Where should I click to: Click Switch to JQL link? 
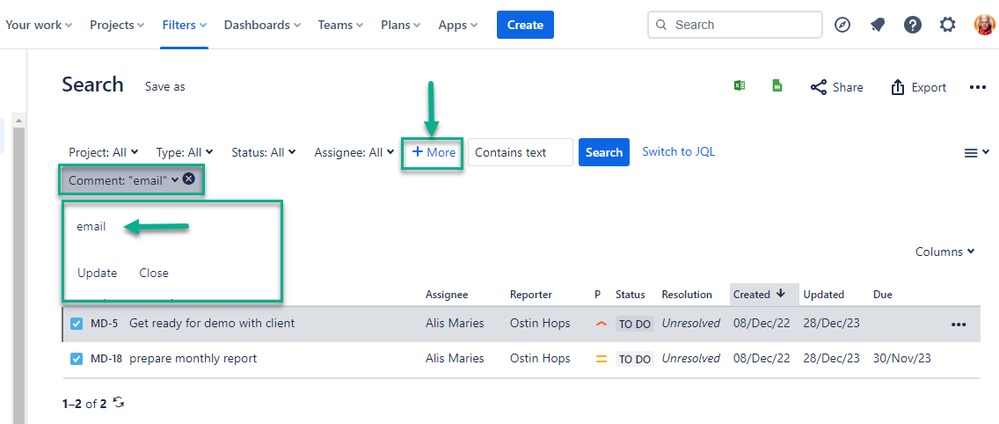pyautogui.click(x=679, y=152)
